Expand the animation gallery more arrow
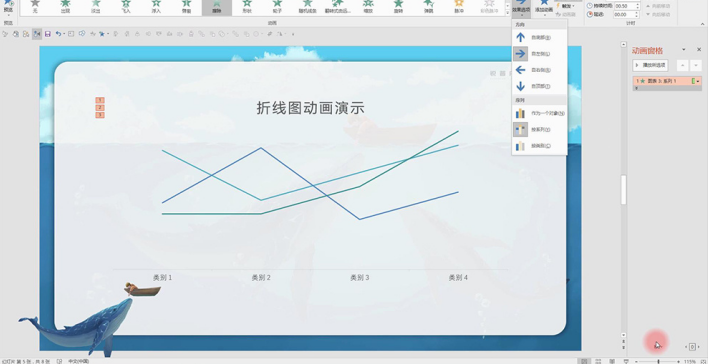The image size is (709, 364). [x=508, y=13]
